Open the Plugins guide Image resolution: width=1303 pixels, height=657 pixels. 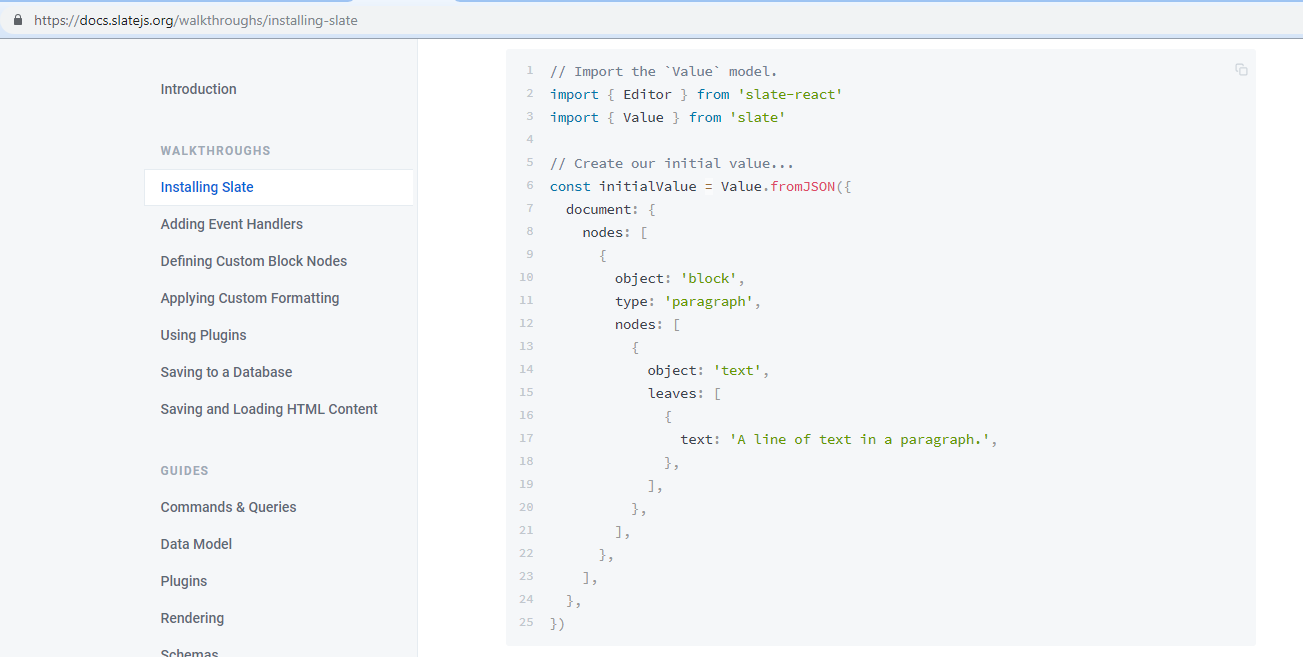point(184,581)
